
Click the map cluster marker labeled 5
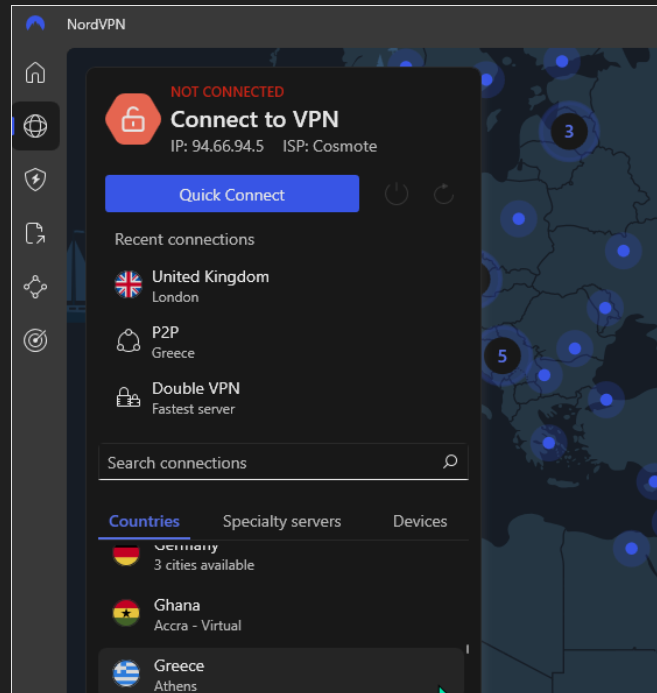(x=502, y=356)
